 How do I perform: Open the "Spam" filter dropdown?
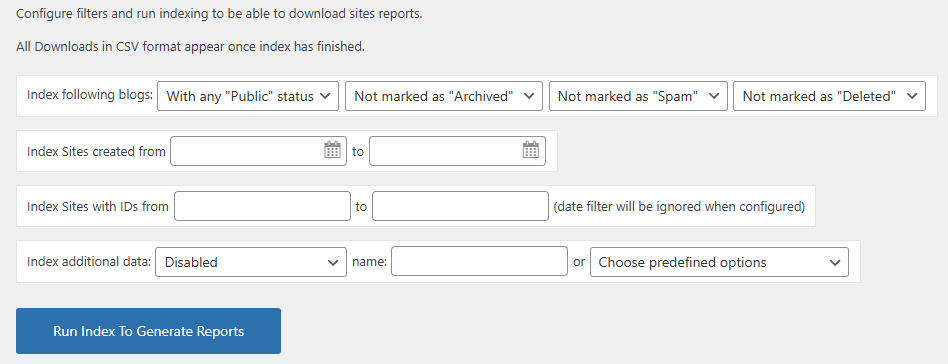(638, 96)
